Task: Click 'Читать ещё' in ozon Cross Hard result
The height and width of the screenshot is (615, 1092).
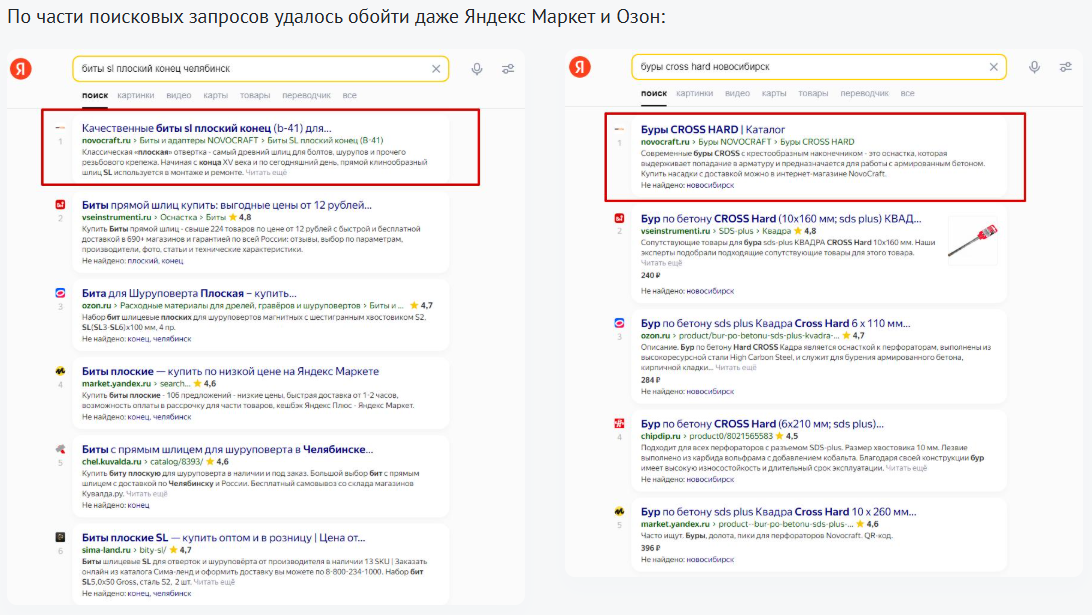Action: click(x=735, y=368)
